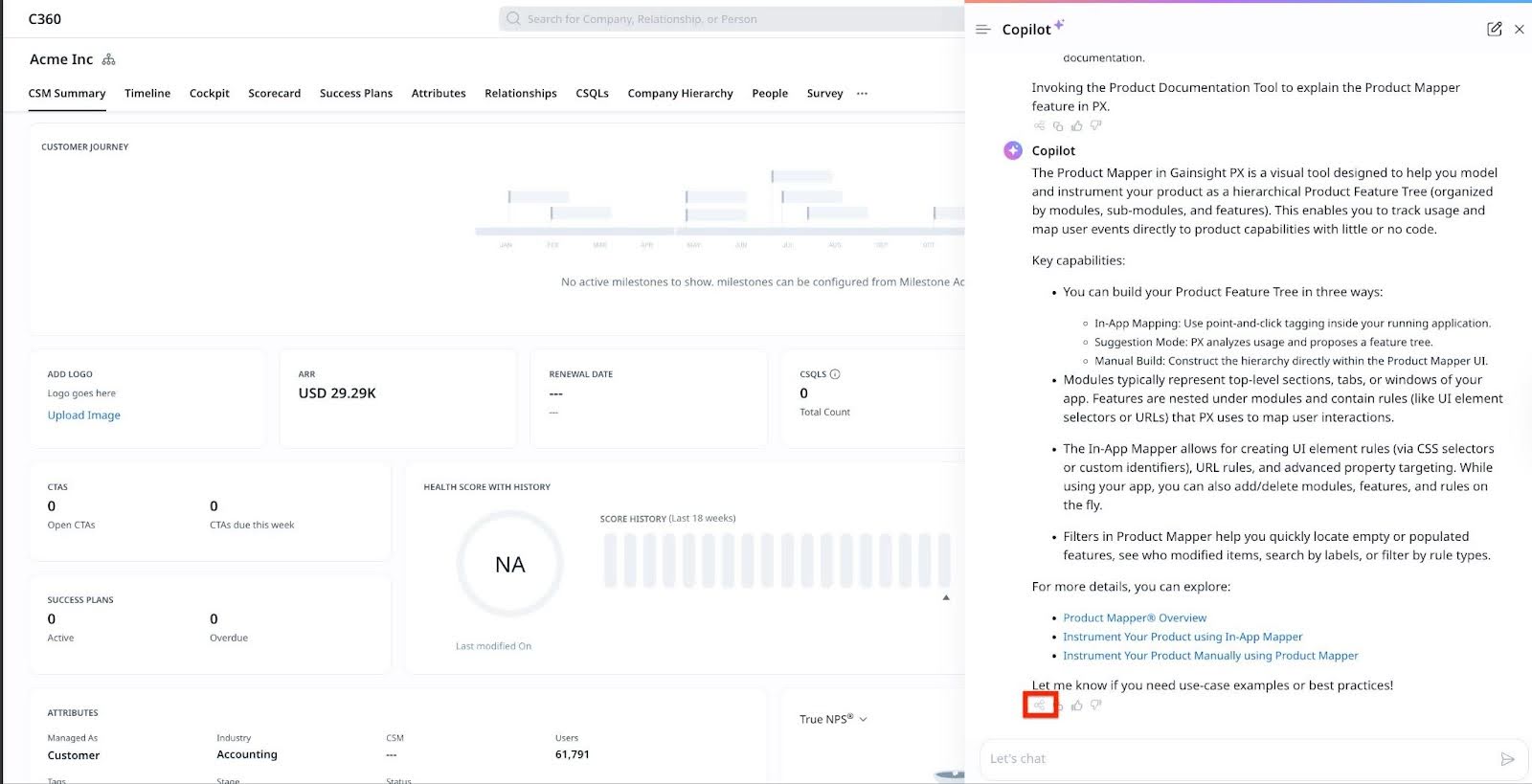Open the Company Hierarchy tab

(681, 94)
